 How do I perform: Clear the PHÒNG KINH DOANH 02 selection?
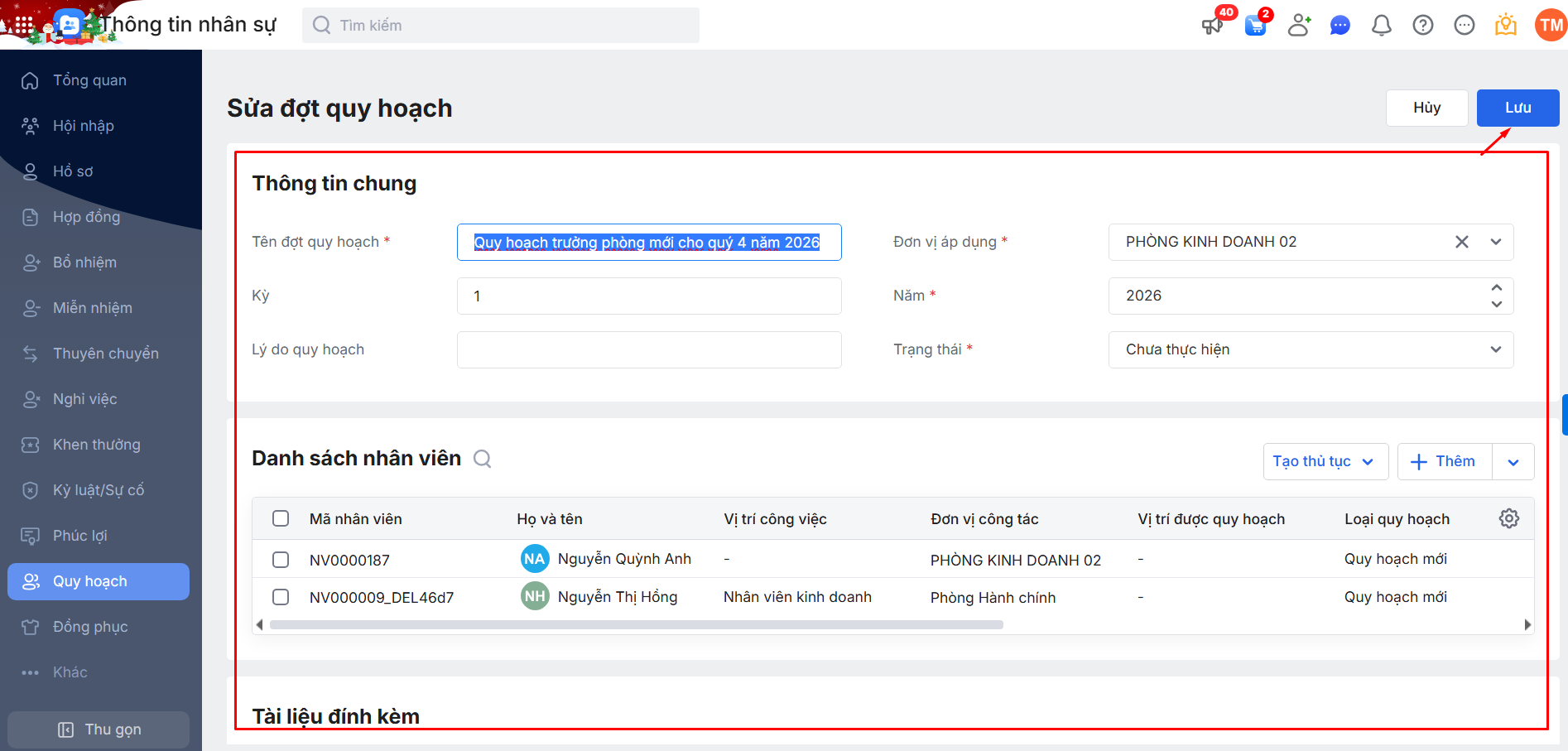(1461, 242)
